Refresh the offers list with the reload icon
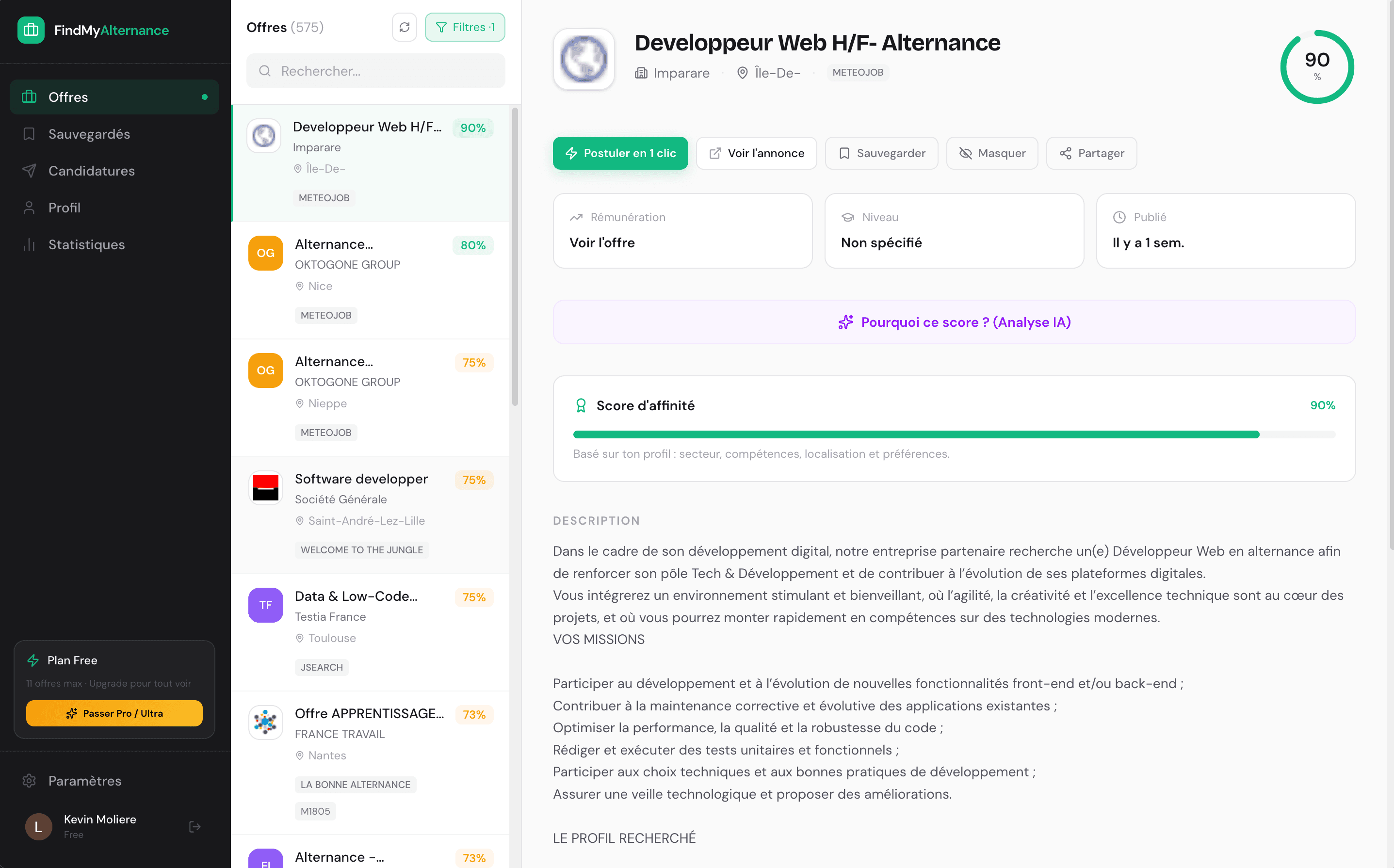 tap(404, 27)
